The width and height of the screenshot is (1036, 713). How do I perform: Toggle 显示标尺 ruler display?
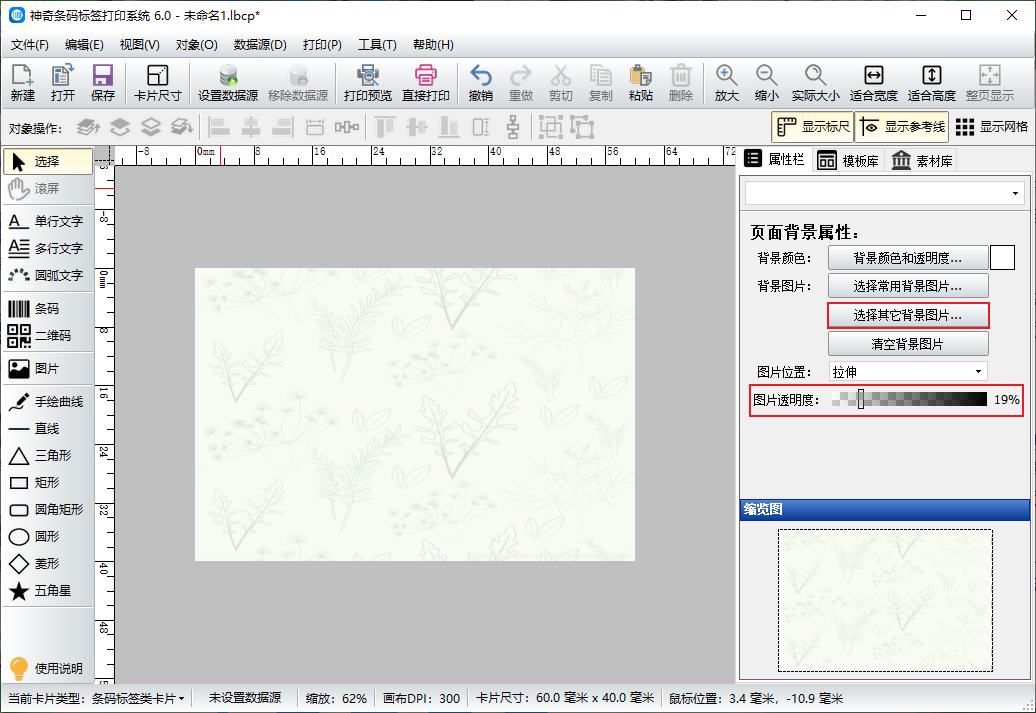click(x=813, y=127)
